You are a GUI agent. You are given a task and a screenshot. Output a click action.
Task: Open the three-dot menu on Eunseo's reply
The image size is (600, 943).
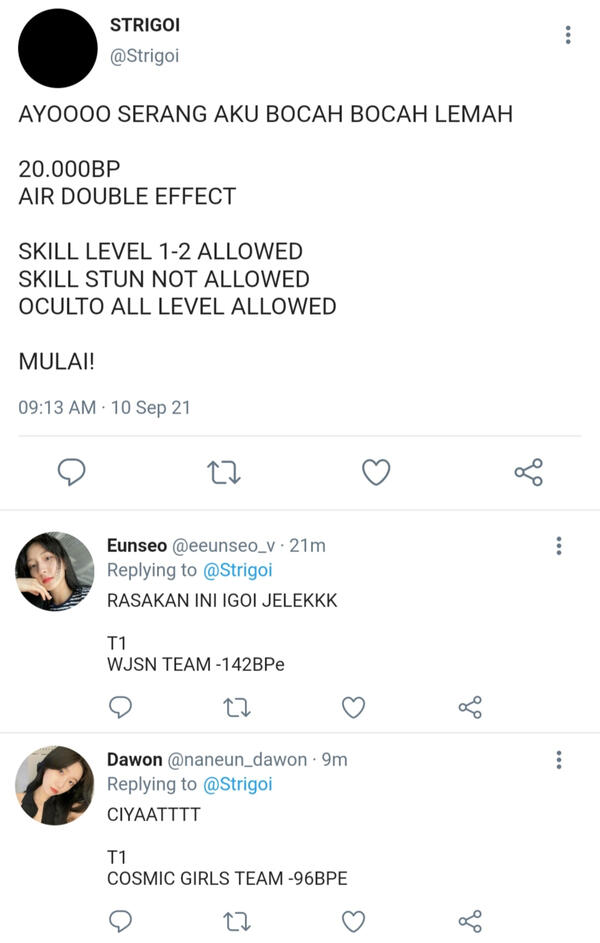point(559,545)
